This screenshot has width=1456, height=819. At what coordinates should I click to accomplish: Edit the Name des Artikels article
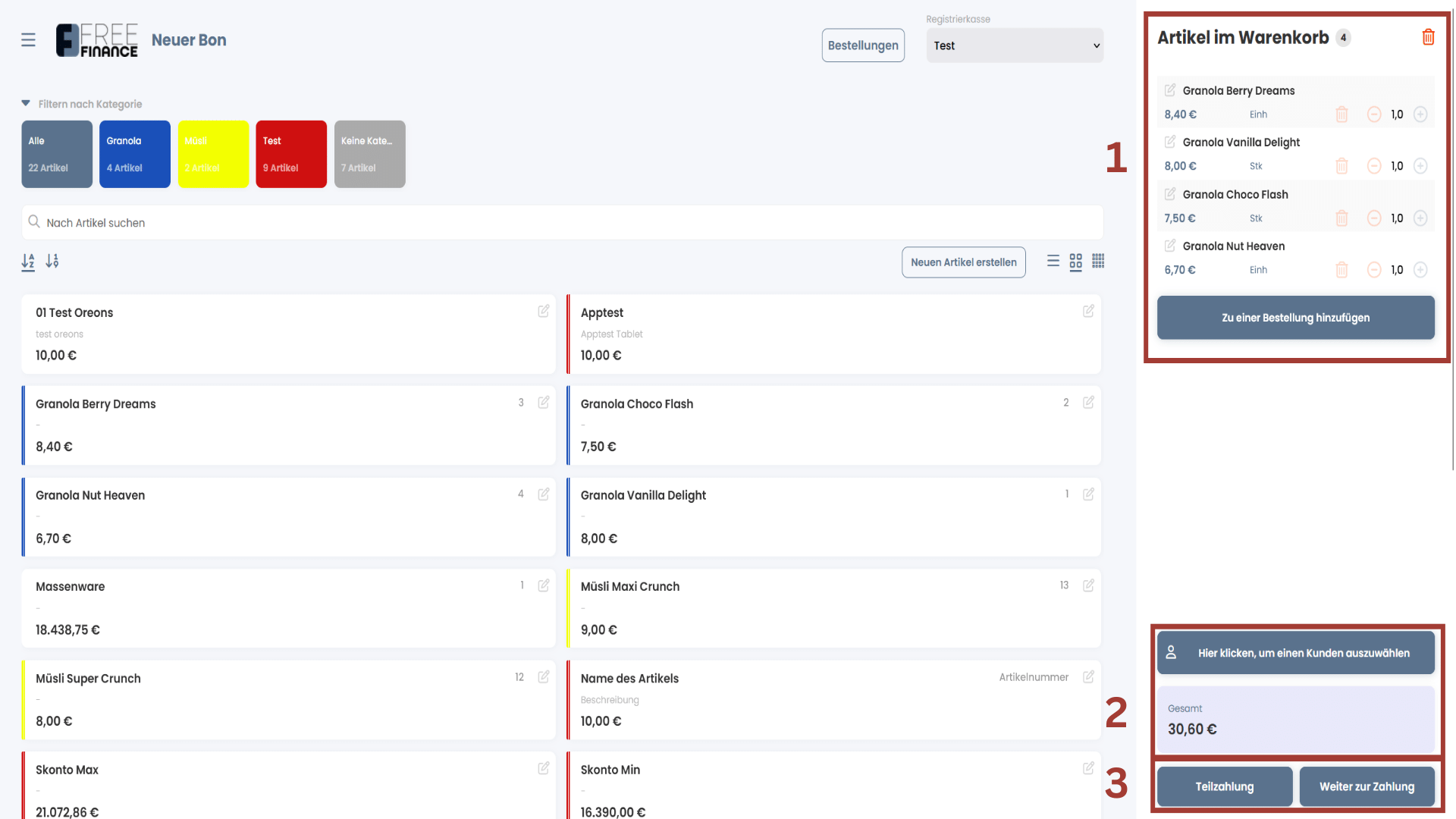pyautogui.click(x=1088, y=676)
